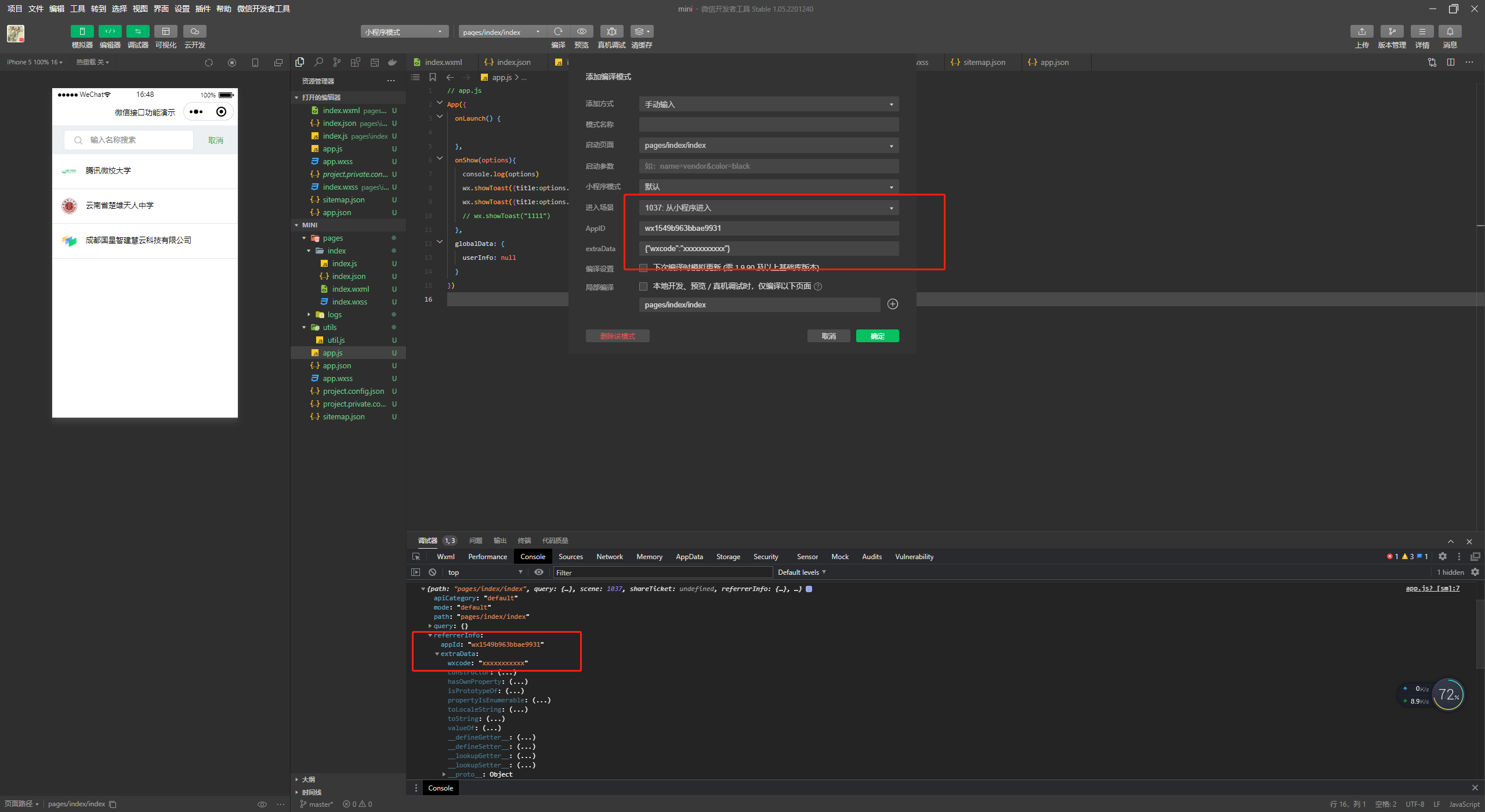Click the Upload icon button

click(1361, 31)
